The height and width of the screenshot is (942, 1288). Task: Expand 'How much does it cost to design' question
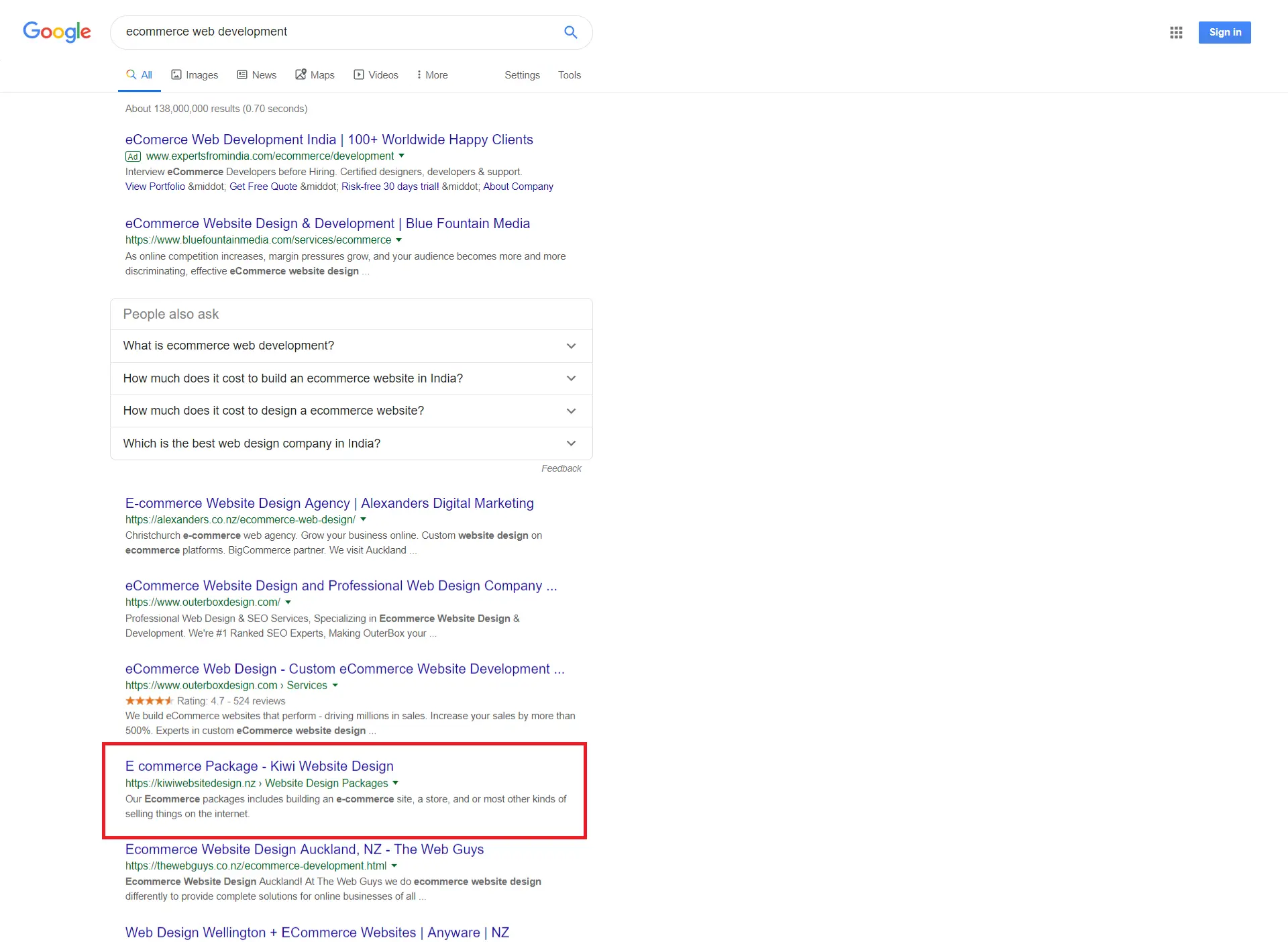point(351,411)
